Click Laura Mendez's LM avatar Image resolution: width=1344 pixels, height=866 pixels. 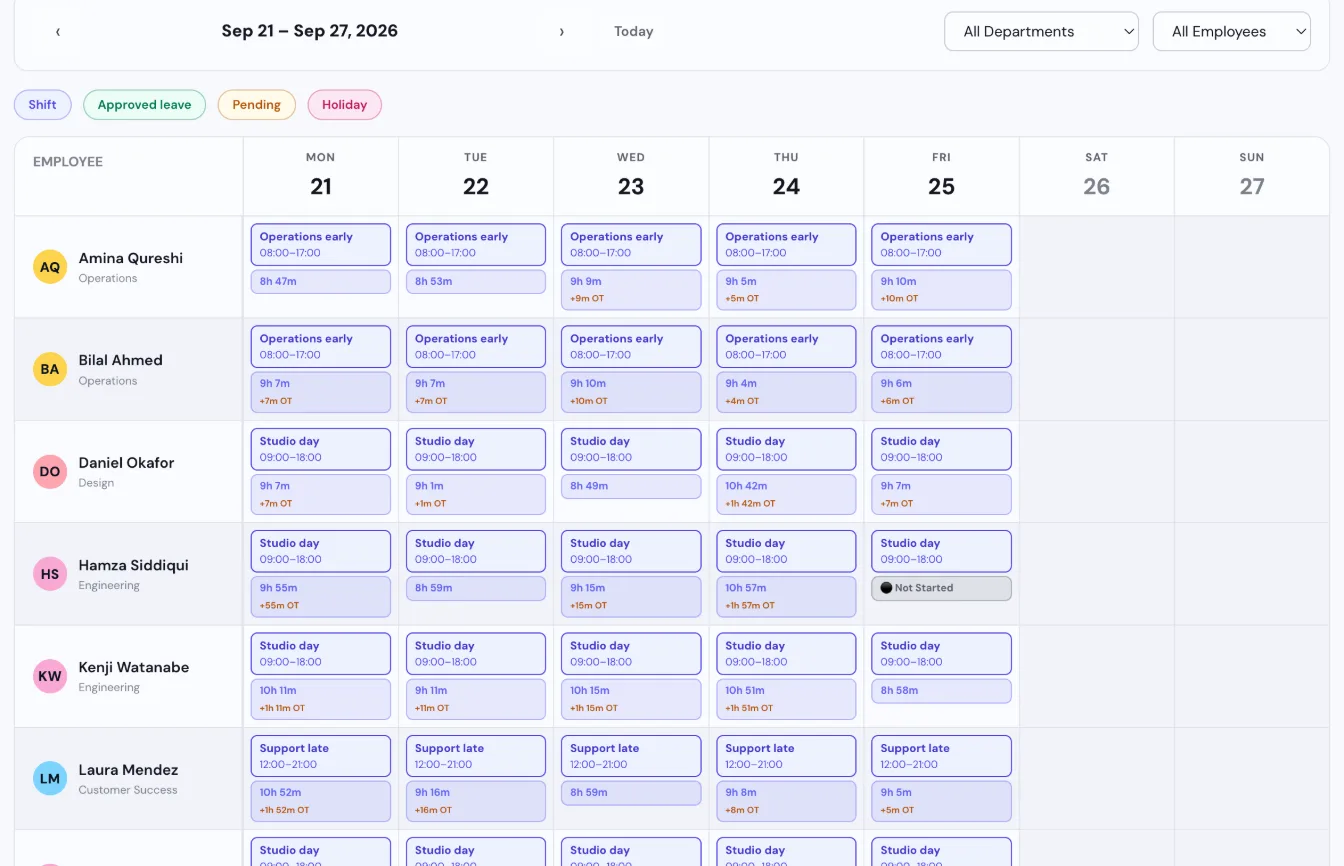tap(50, 779)
